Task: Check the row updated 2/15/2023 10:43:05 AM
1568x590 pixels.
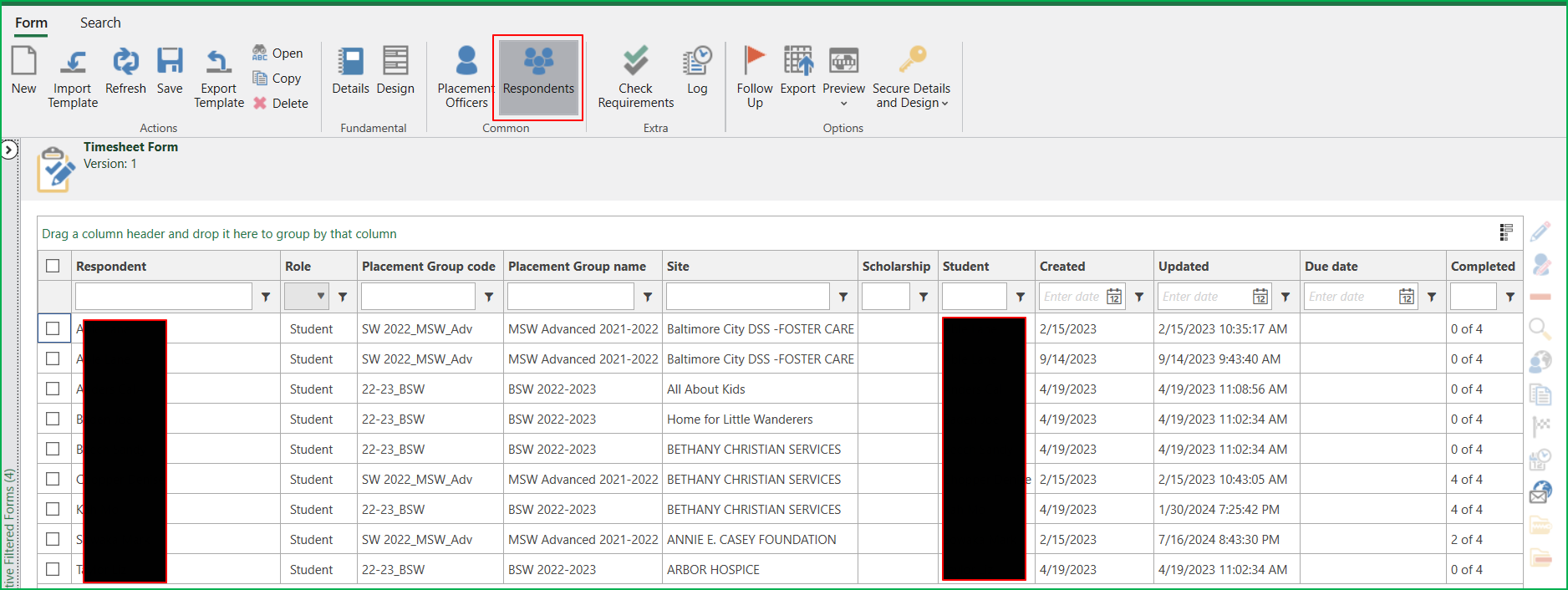Action: (x=53, y=479)
